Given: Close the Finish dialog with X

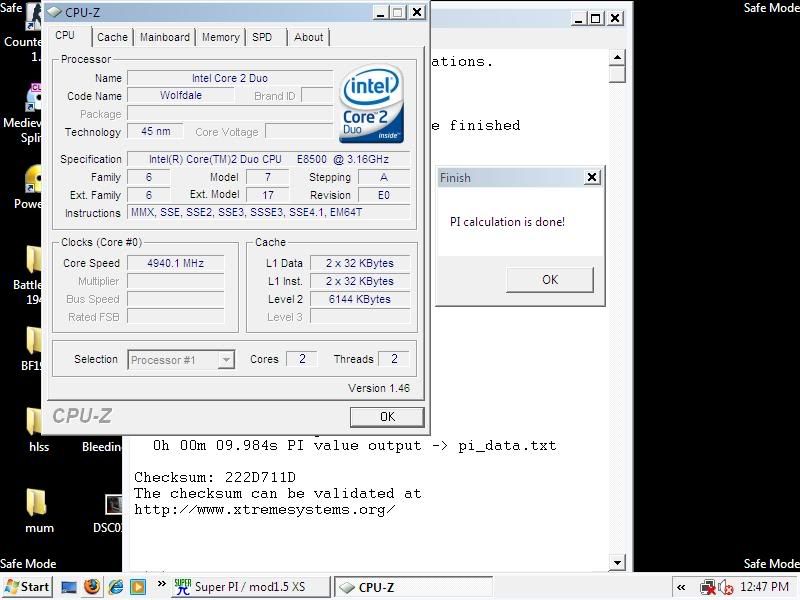Looking at the screenshot, I should [x=592, y=178].
